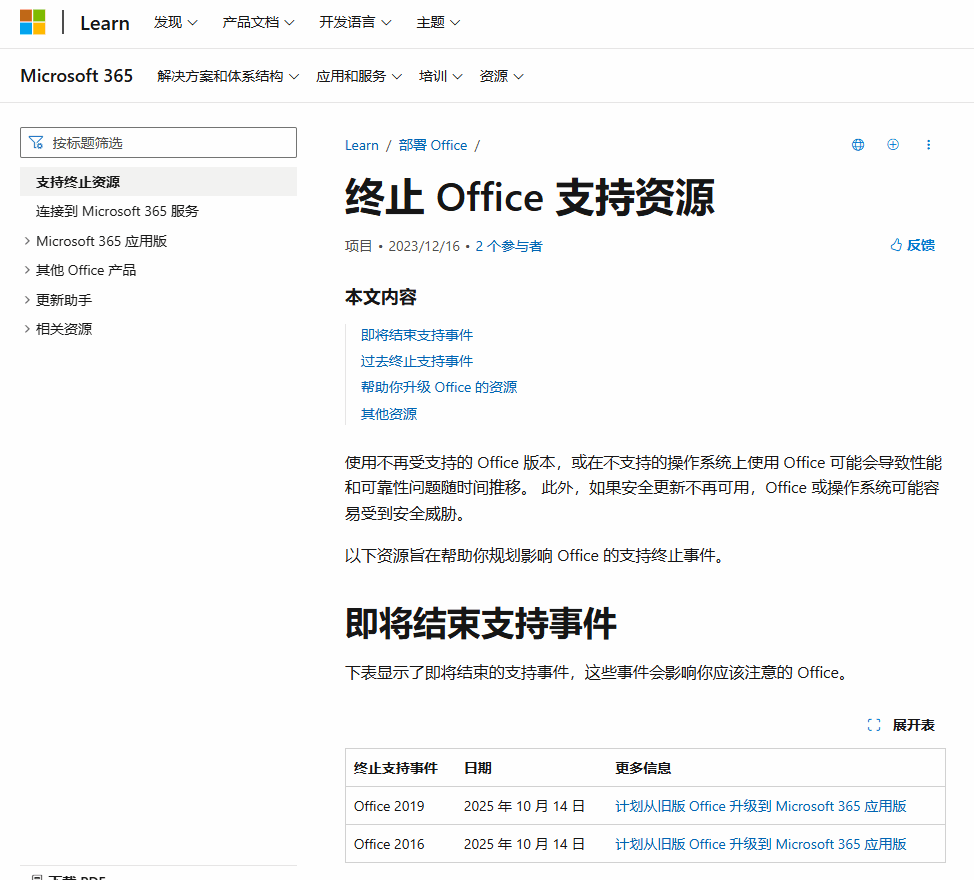Open the 解决方案和体系结构 dropdown
The height and width of the screenshot is (880, 974).
click(228, 76)
